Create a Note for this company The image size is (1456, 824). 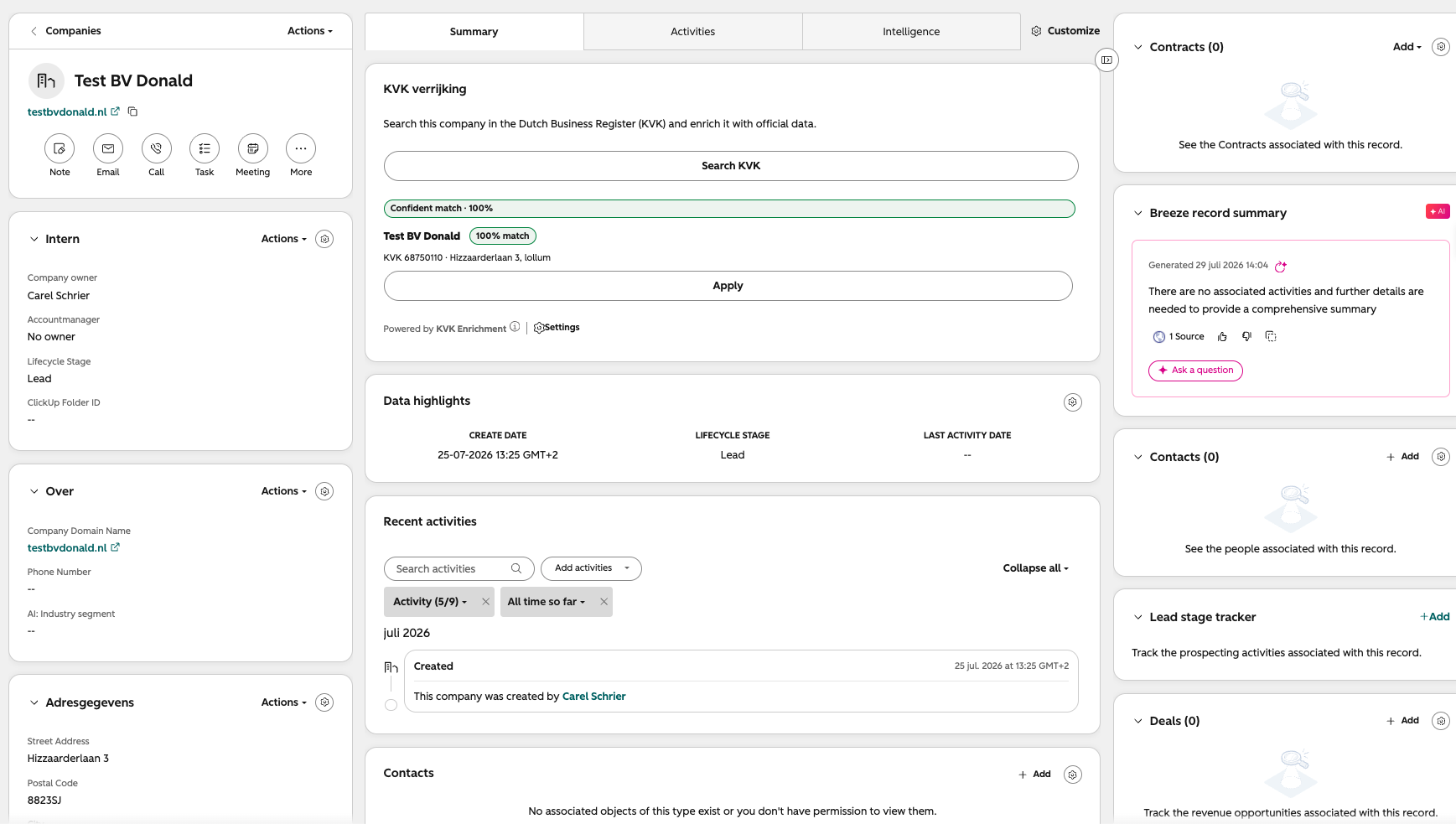point(60,148)
